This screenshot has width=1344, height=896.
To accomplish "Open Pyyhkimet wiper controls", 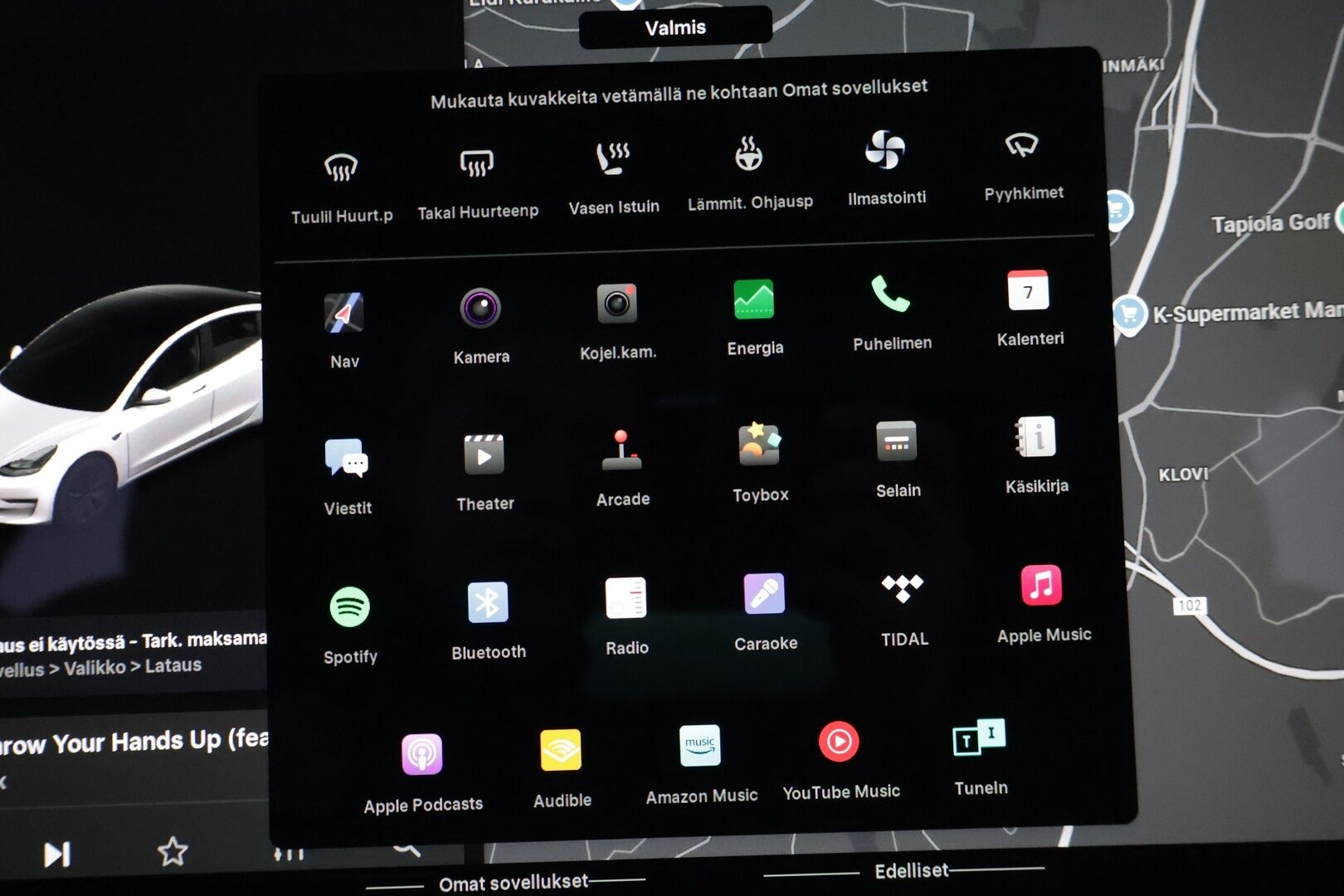I will (1021, 145).
